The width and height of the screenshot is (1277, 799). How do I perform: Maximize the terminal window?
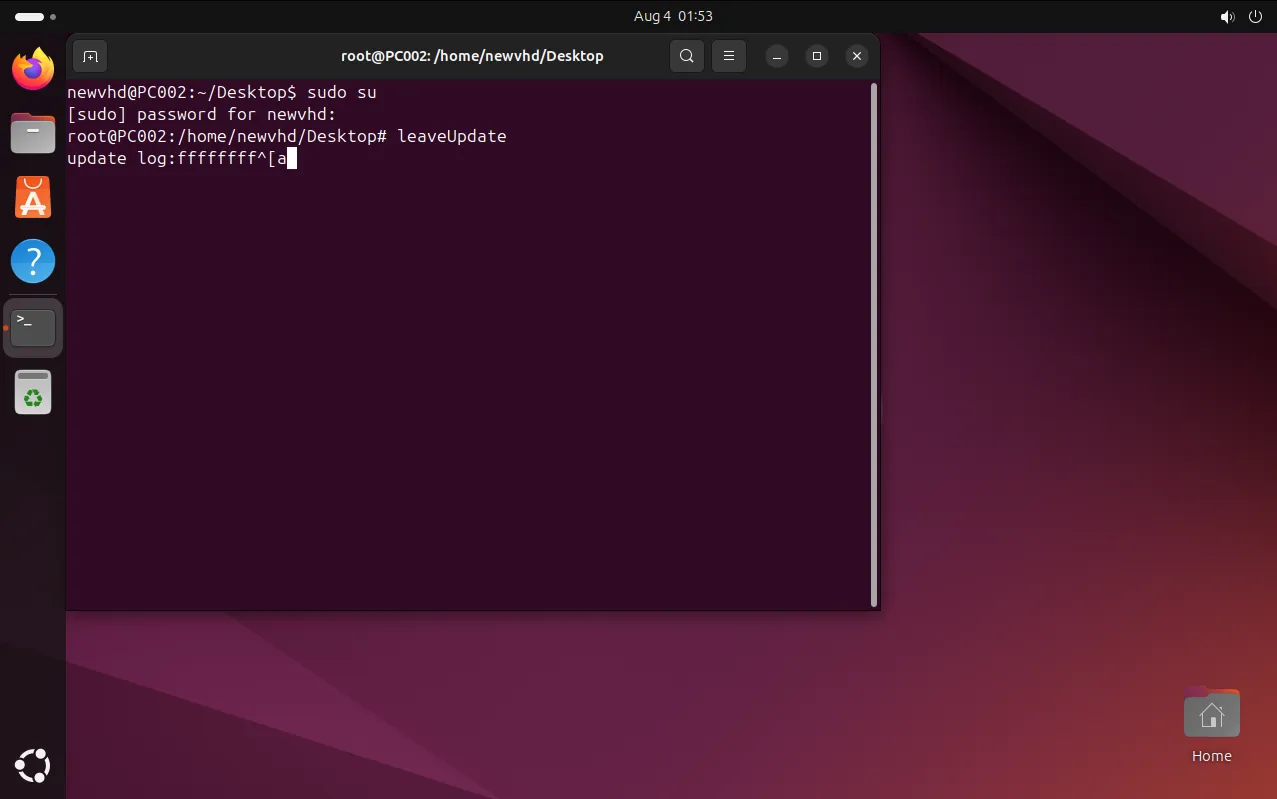817,56
